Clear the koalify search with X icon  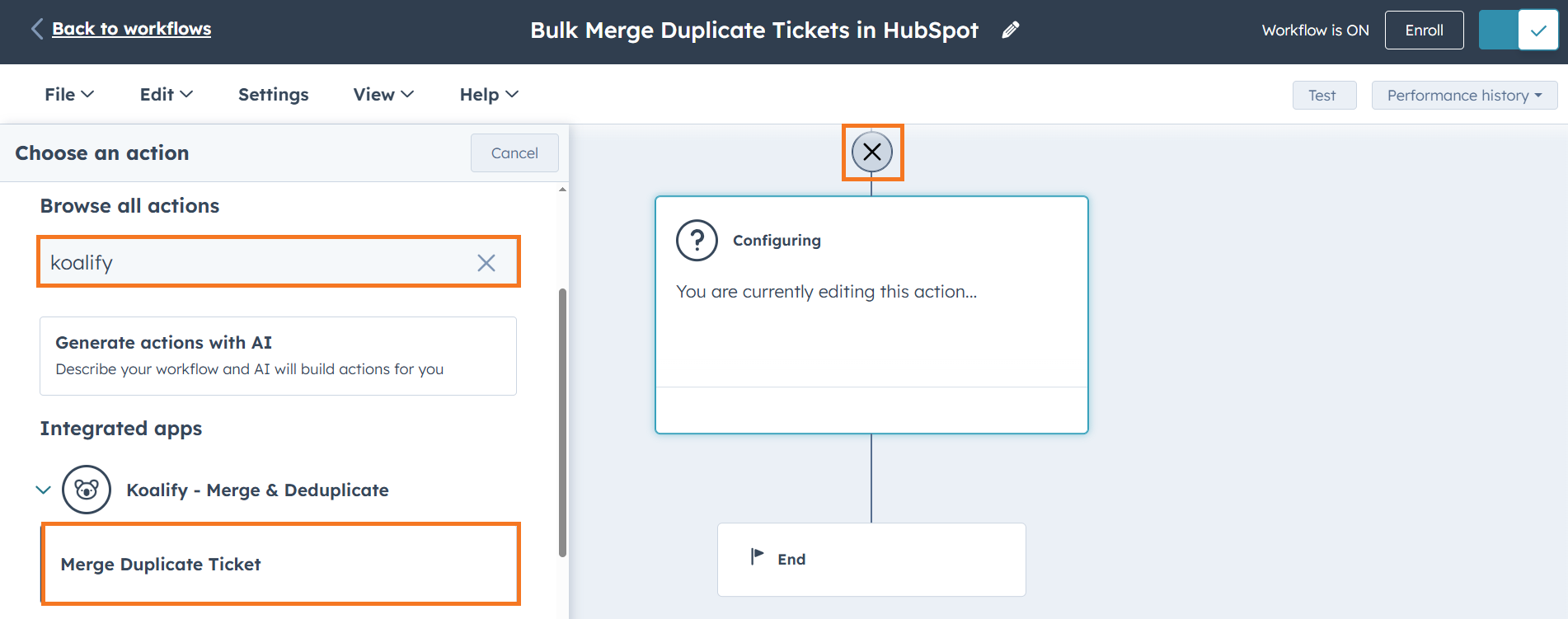(x=486, y=263)
